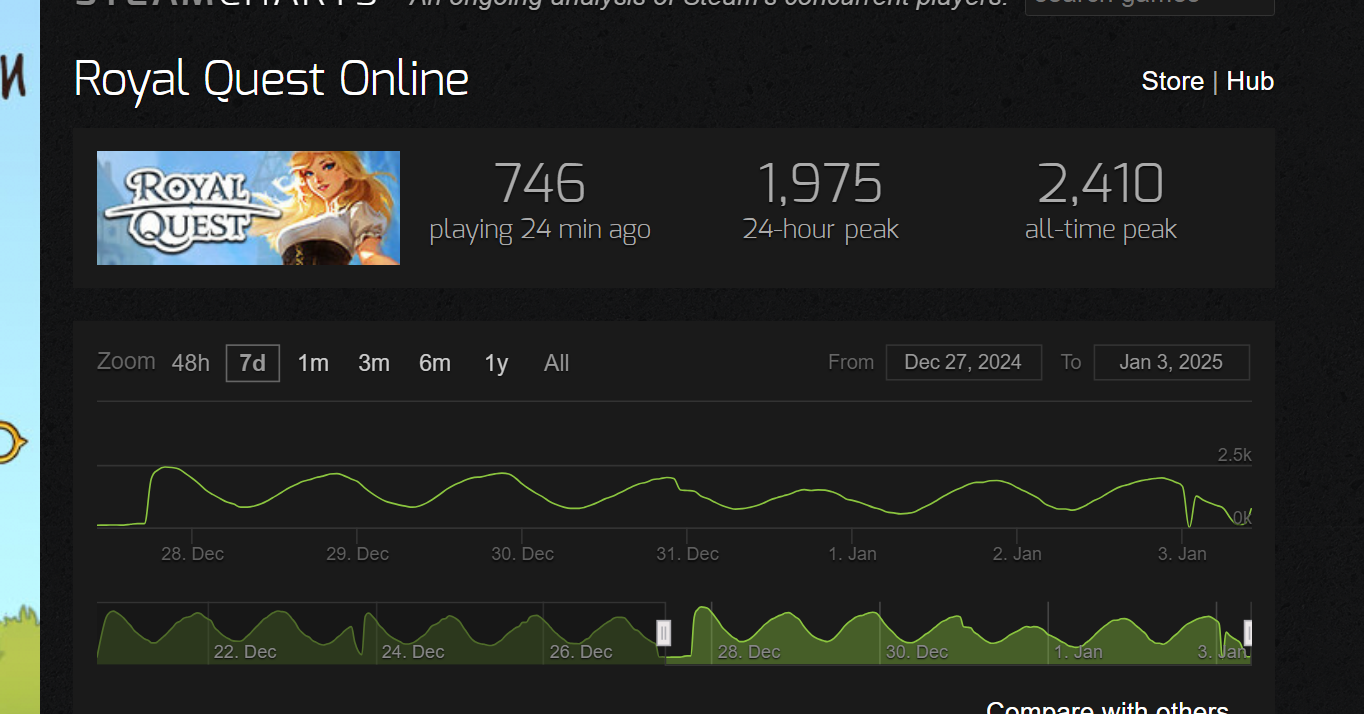Click the right navigator range handle

coord(1247,632)
